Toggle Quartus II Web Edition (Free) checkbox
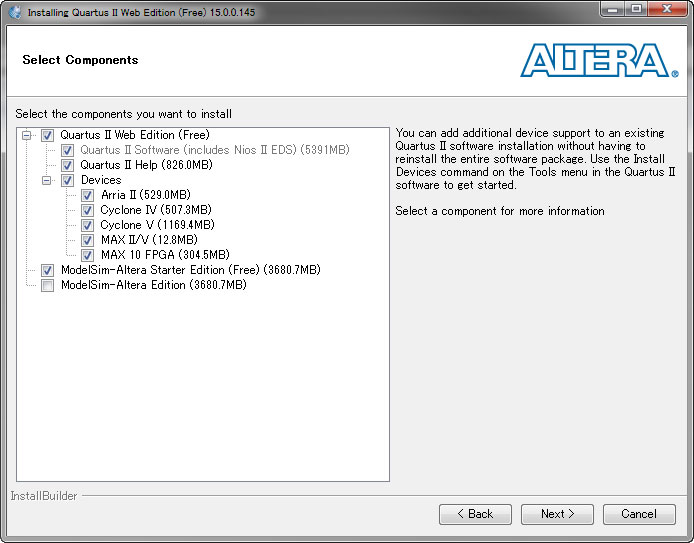The height and width of the screenshot is (543, 694). pyautogui.click(x=47, y=135)
